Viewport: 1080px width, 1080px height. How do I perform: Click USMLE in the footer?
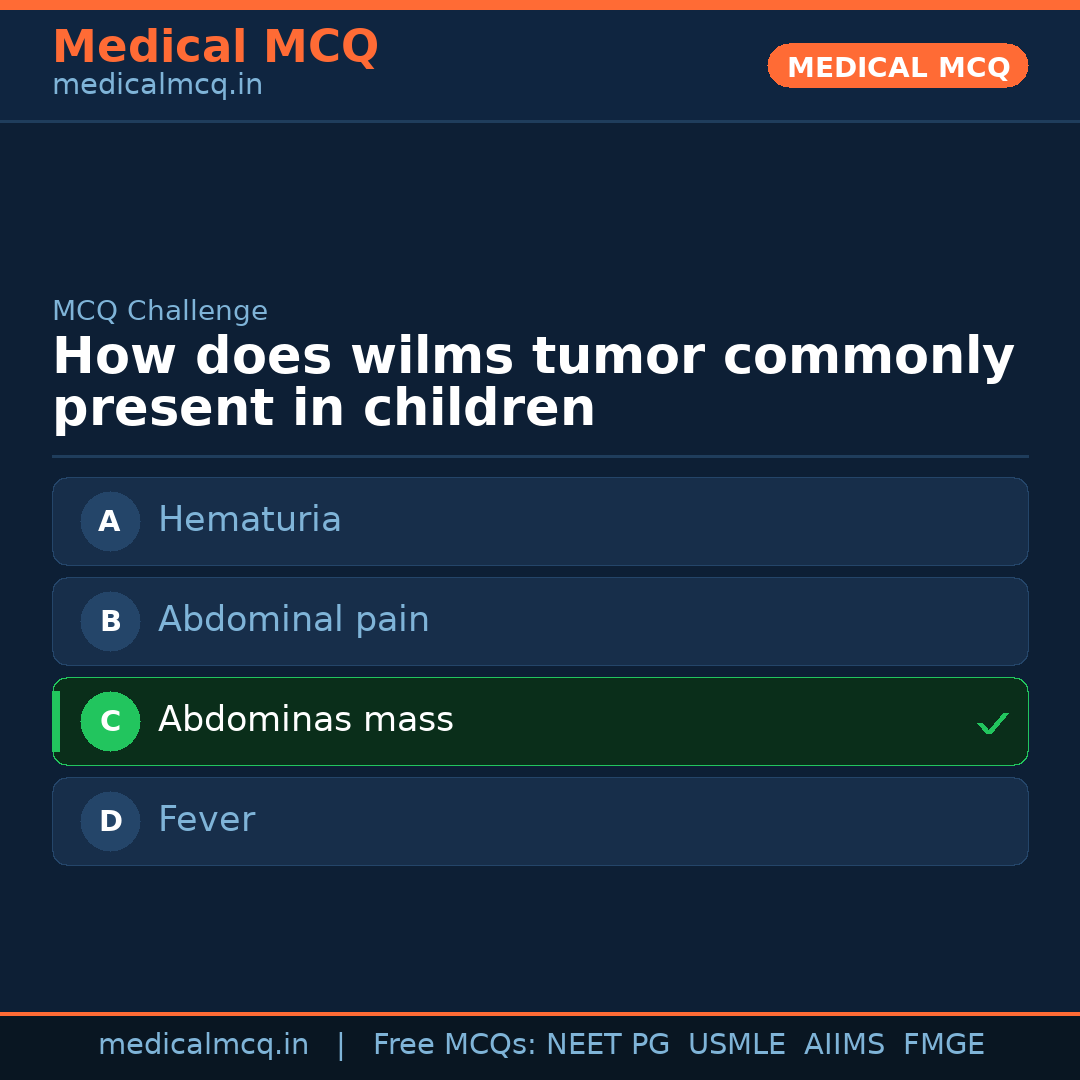click(x=736, y=1045)
